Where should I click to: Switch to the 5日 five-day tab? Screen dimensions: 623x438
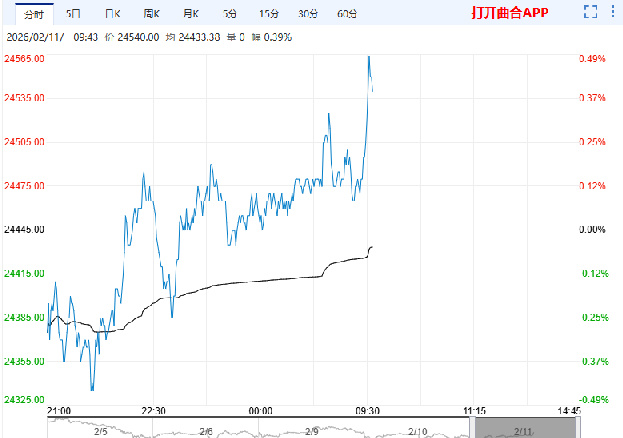[74, 15]
